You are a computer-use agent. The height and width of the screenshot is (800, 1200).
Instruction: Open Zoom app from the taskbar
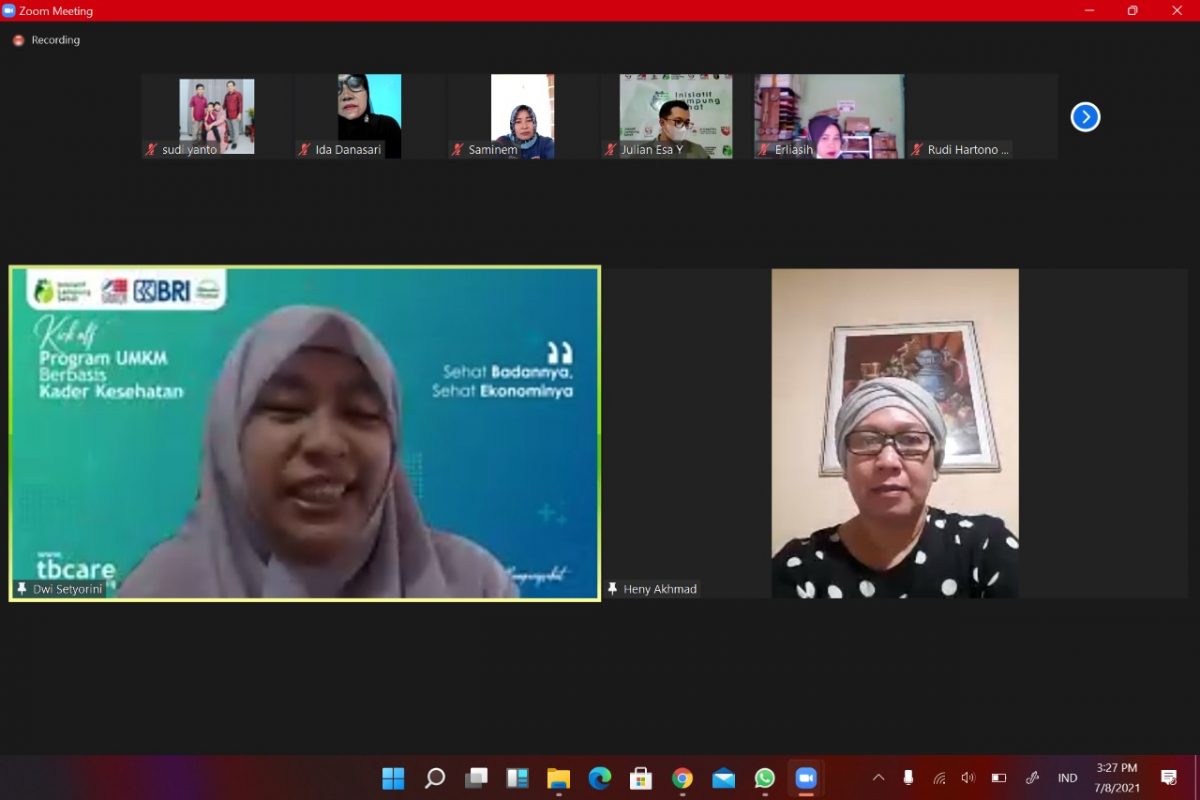point(806,778)
